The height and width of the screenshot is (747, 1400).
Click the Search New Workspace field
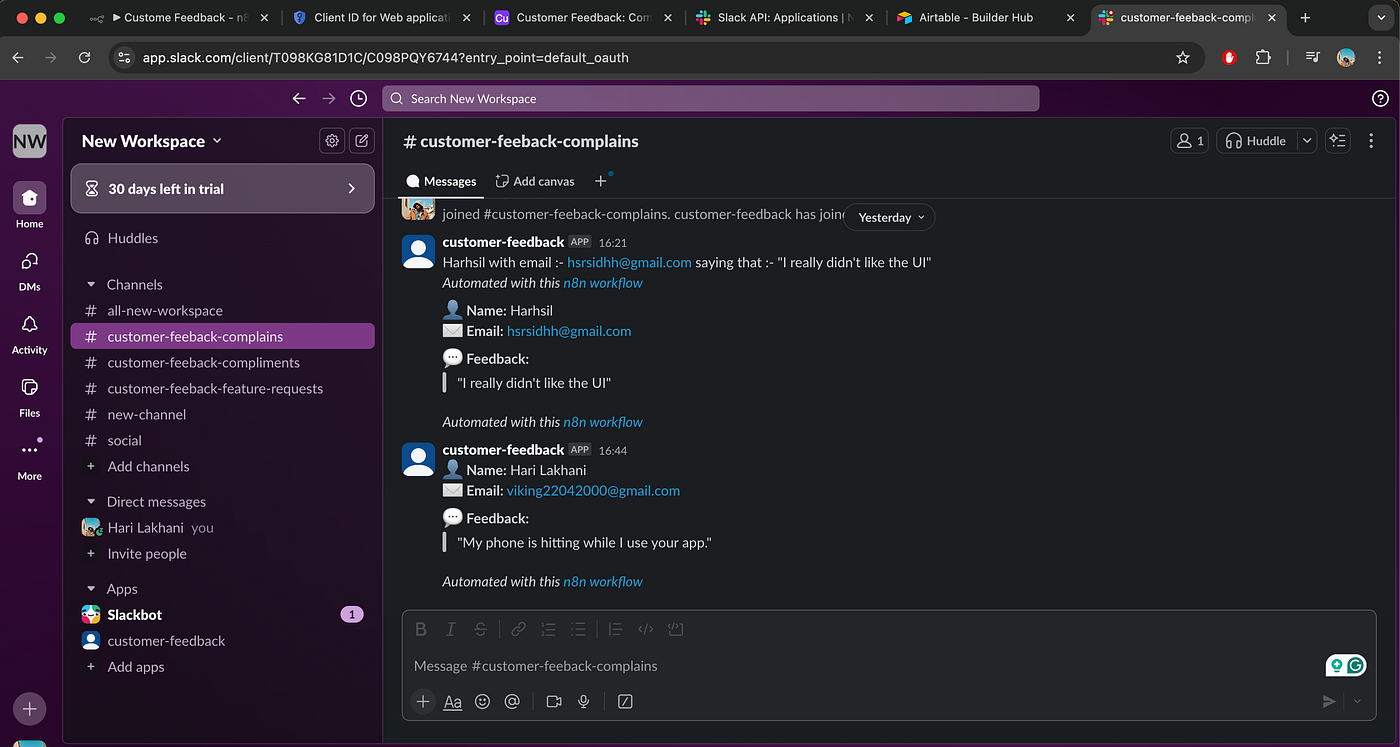click(710, 98)
